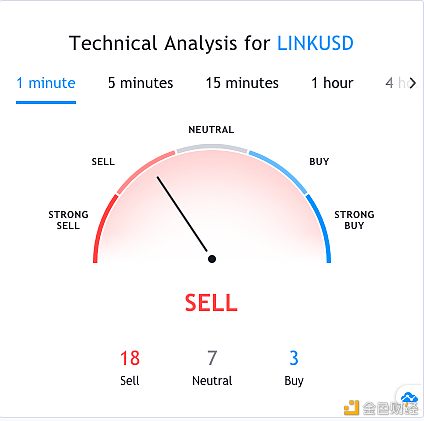Screen dimensions: 424x421
Task: Click the Technical Analysis heading text
Action: (x=169, y=43)
